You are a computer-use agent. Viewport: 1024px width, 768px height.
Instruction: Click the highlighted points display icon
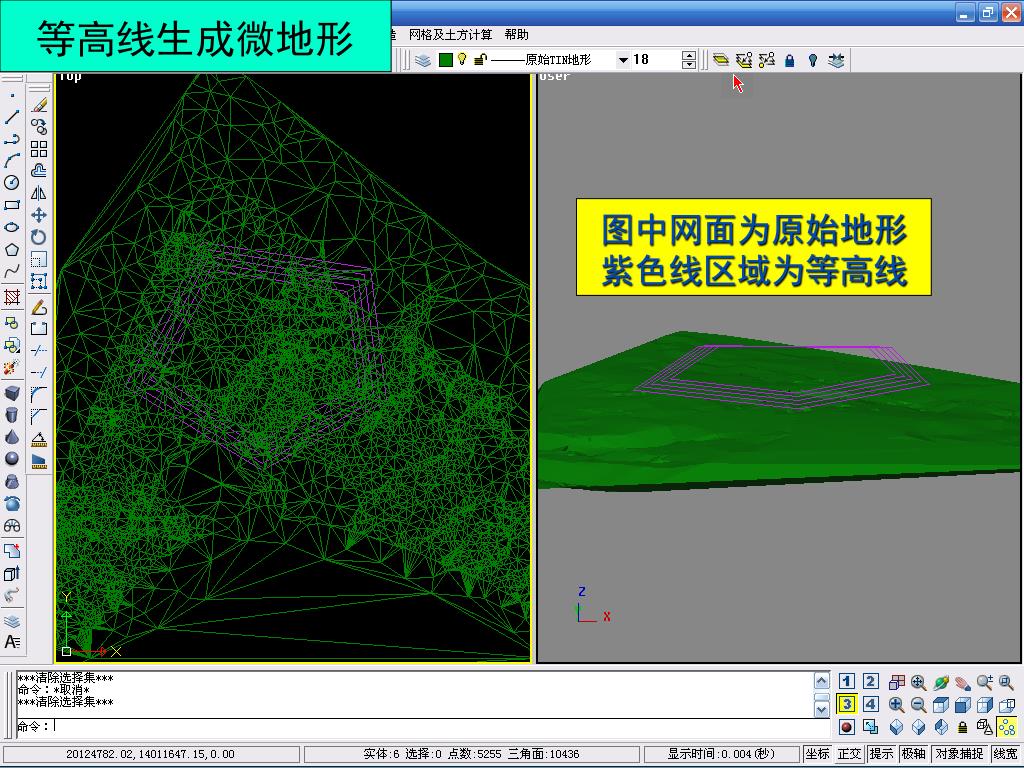tap(1007, 727)
